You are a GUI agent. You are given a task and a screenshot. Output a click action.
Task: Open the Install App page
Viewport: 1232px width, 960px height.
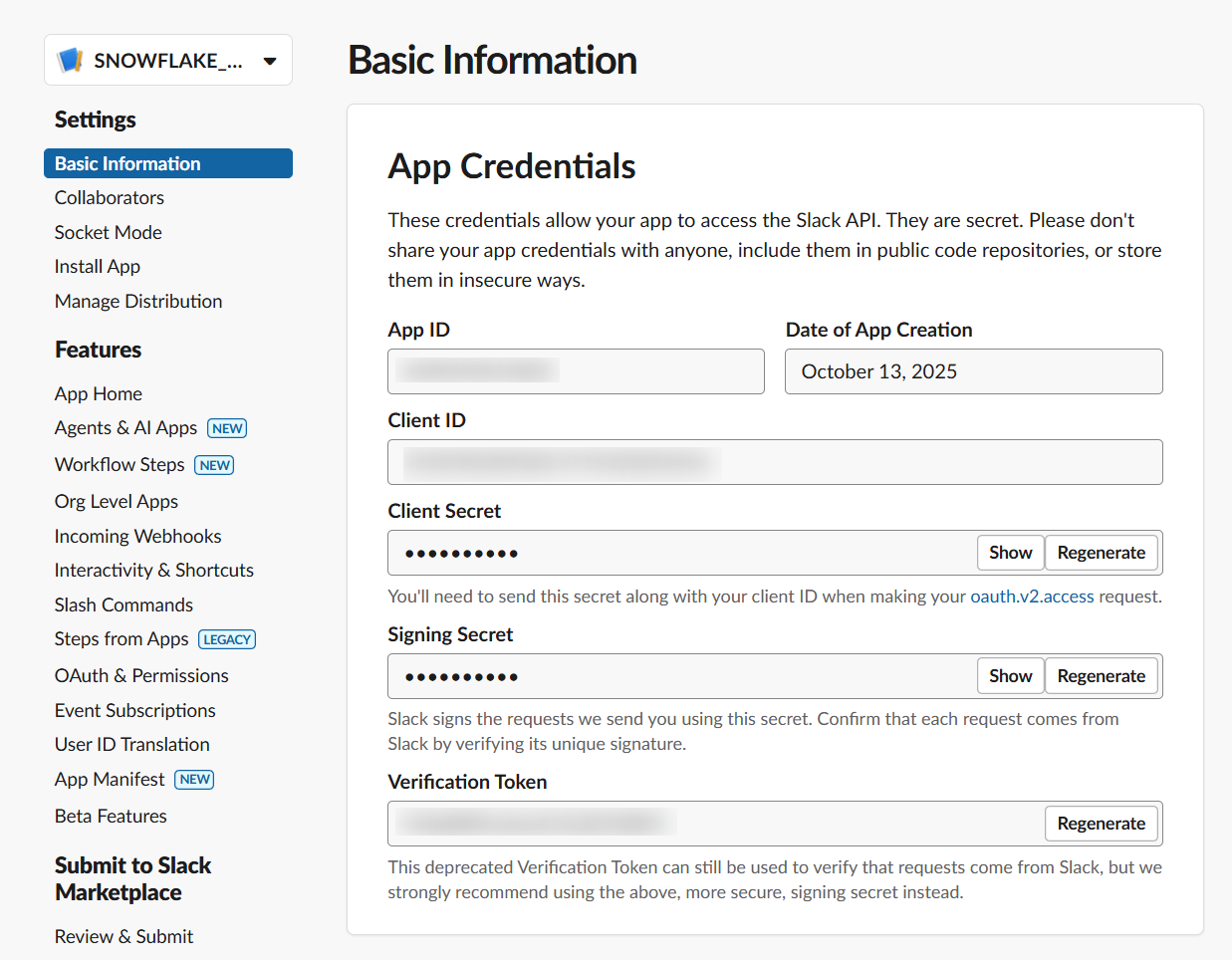tap(98, 267)
